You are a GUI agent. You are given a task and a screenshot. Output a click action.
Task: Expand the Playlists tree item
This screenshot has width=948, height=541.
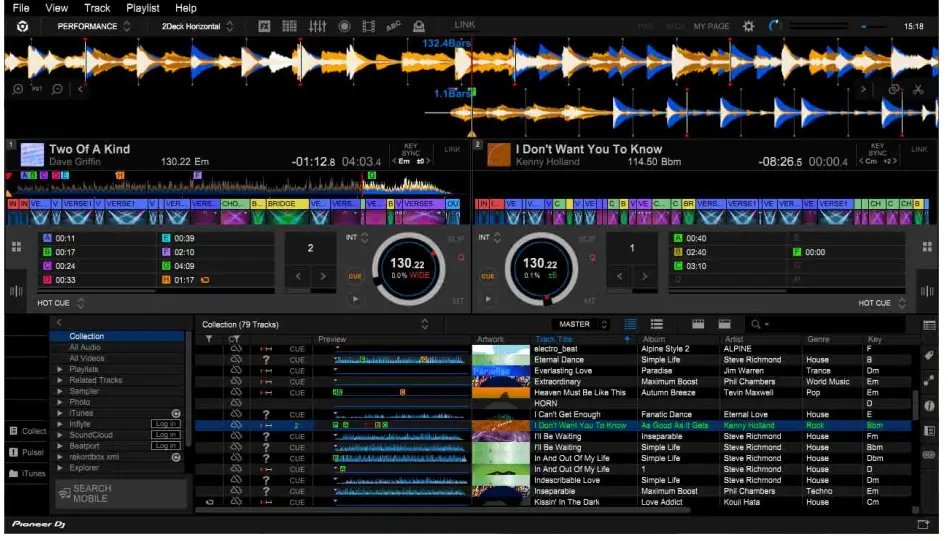(61, 369)
